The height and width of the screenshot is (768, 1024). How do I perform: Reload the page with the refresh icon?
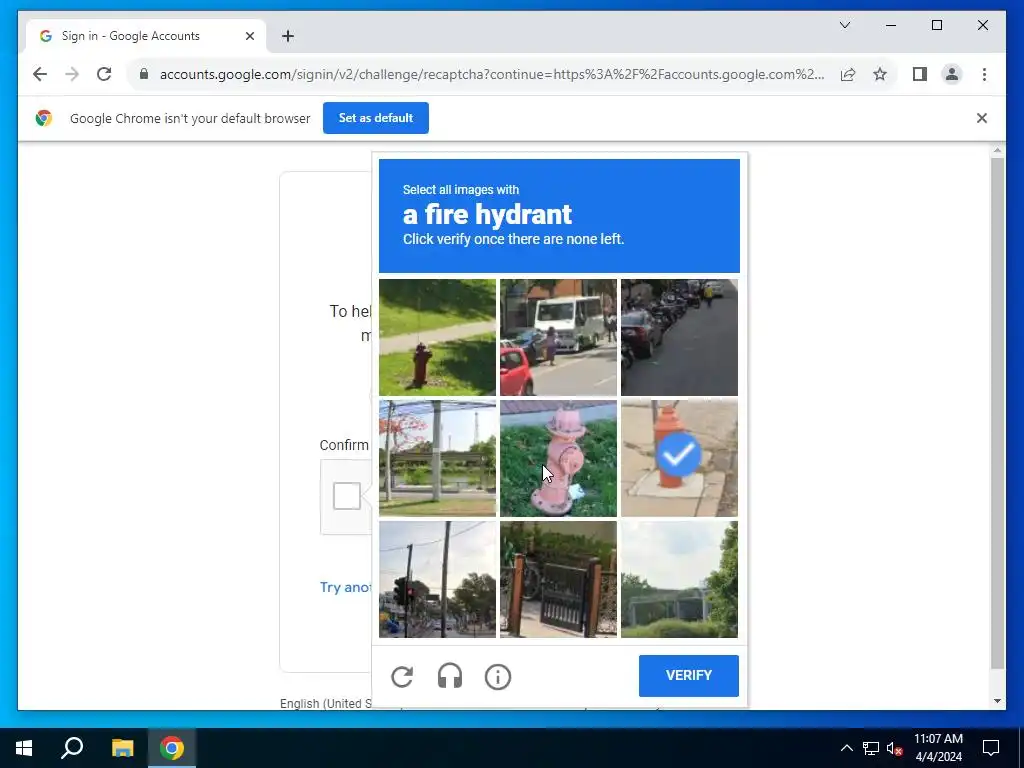[104, 74]
